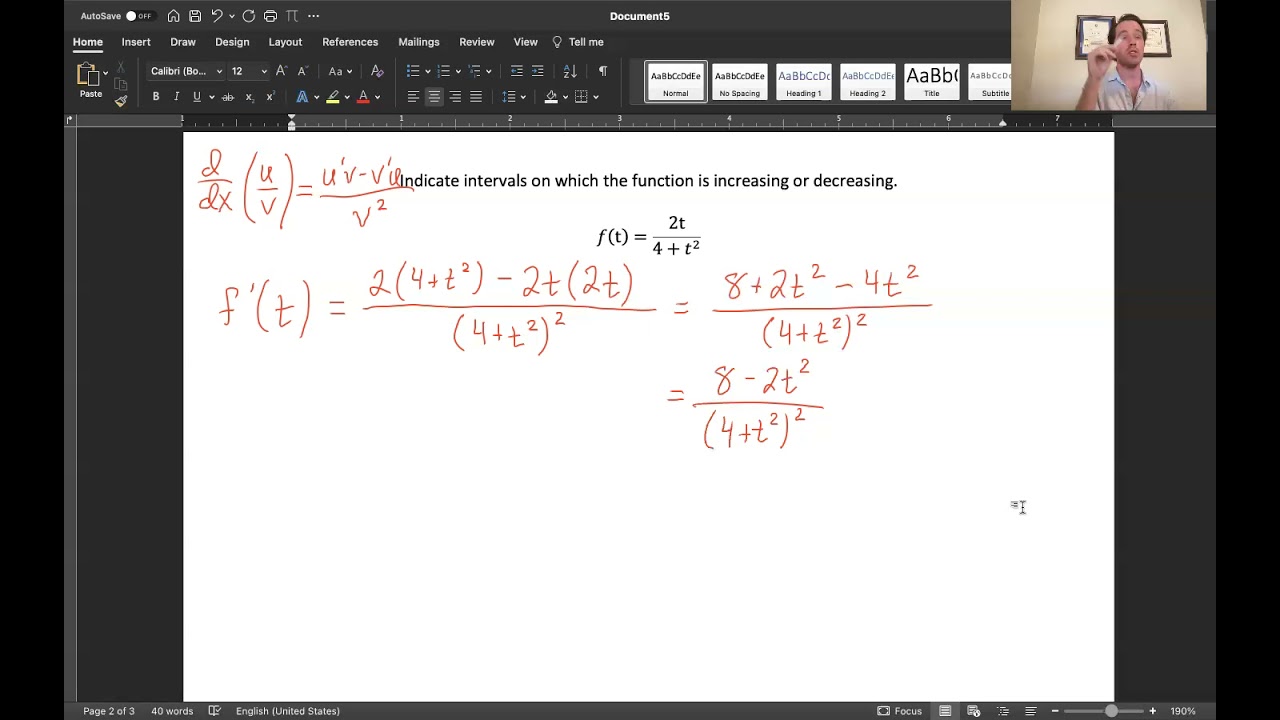
Task: Select the No Spacing style thumbnail
Action: (x=740, y=82)
